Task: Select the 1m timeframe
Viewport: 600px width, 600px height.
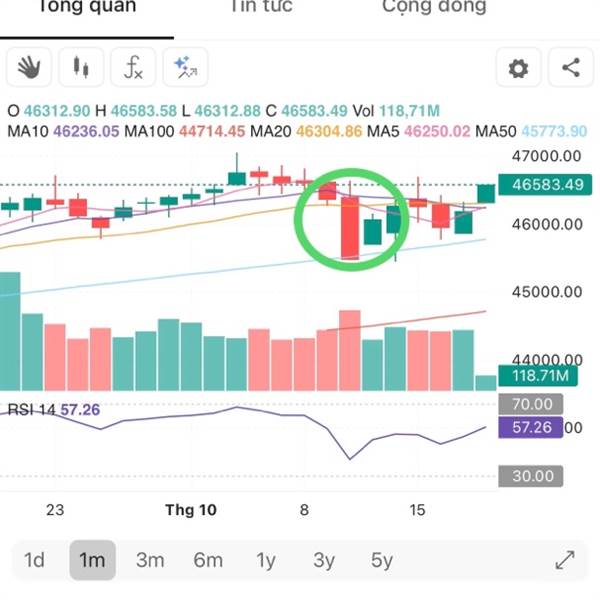Action: 93,560
